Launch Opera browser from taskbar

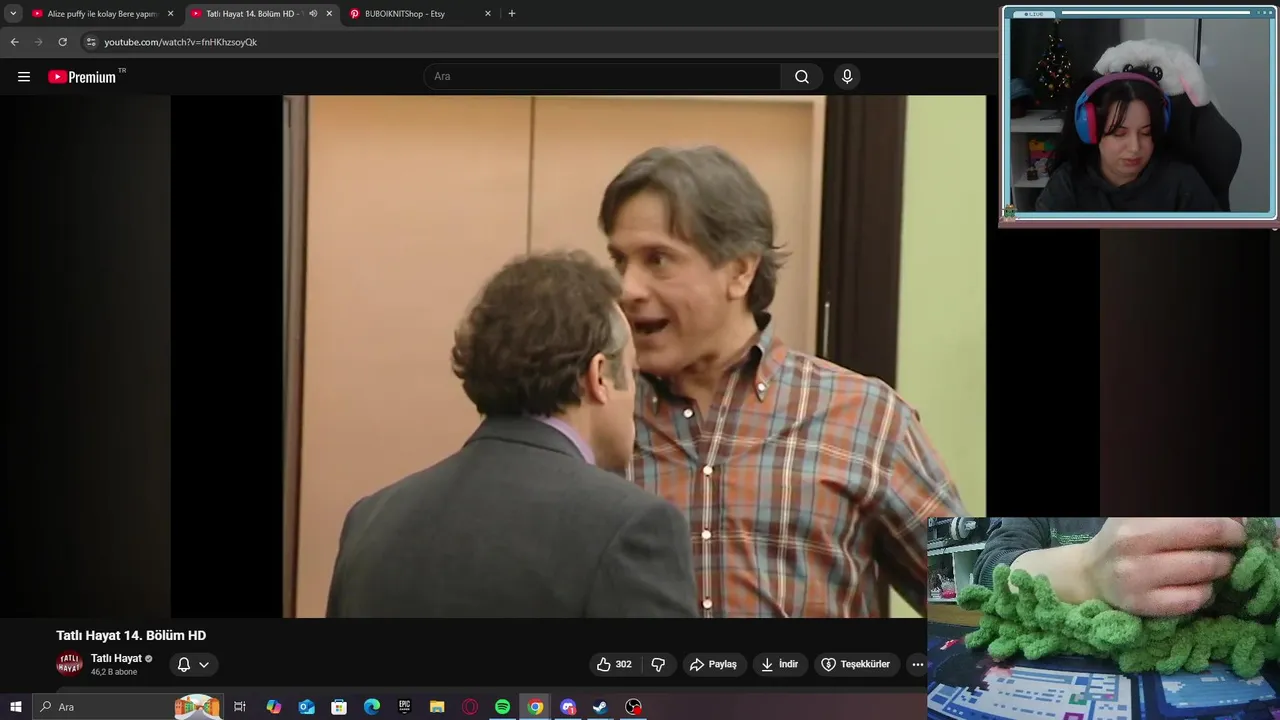point(470,707)
